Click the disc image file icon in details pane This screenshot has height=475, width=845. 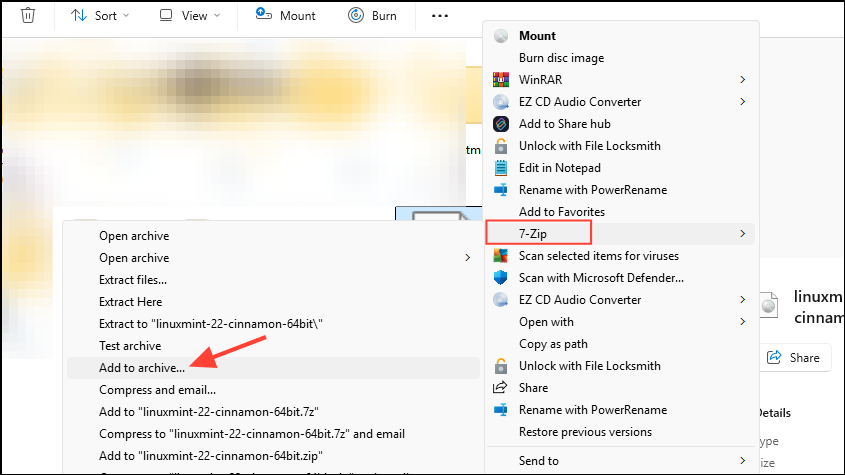[x=769, y=305]
